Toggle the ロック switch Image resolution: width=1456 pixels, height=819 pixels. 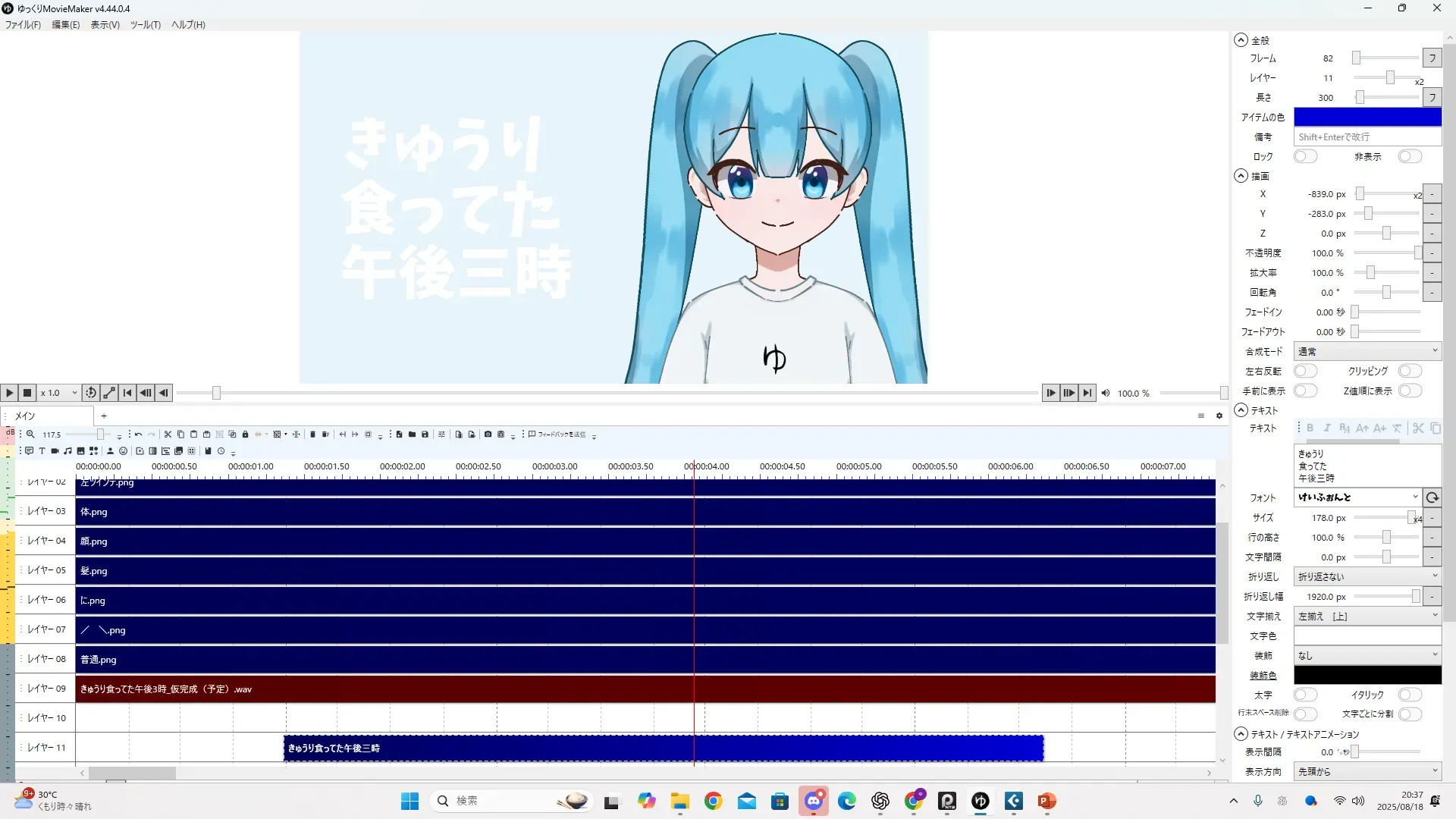1305,156
